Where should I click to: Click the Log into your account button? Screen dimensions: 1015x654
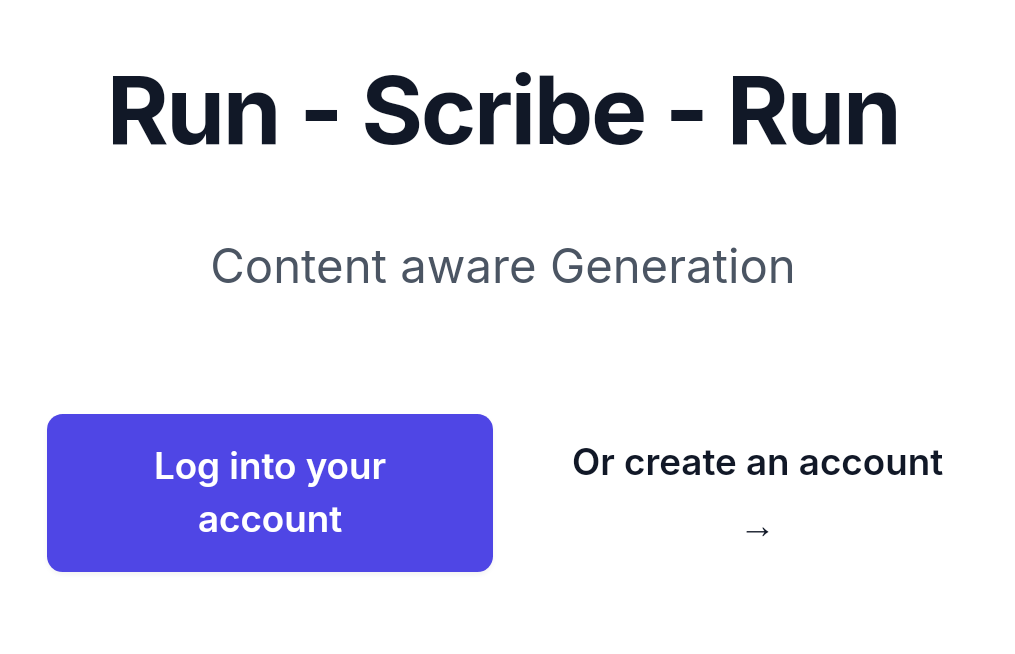(270, 493)
